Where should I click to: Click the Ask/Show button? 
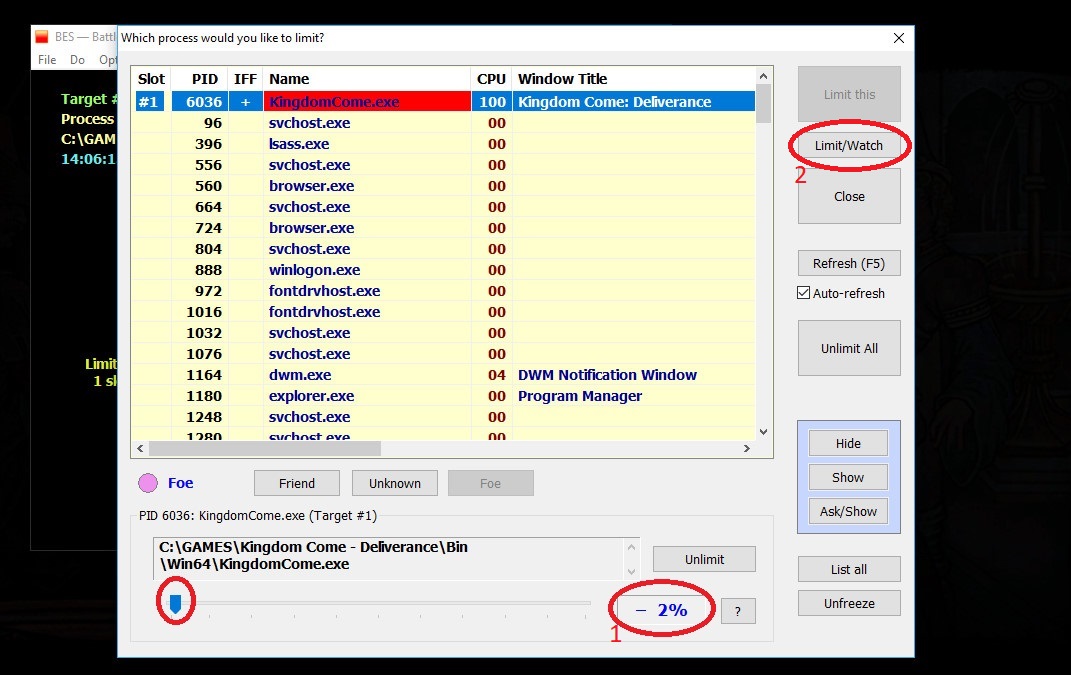click(848, 511)
